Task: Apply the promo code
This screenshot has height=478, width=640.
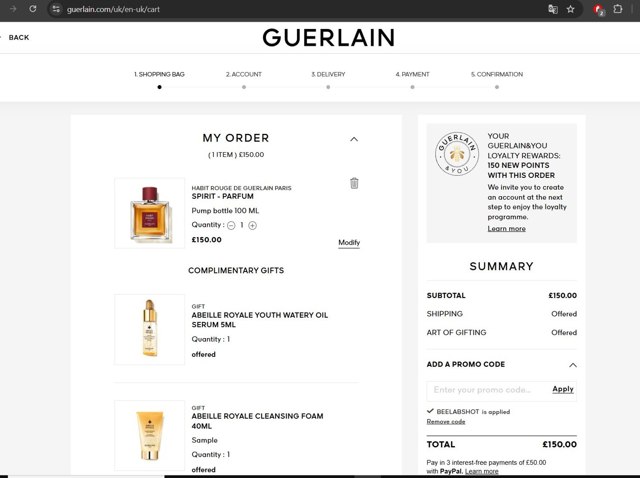Action: 563,389
